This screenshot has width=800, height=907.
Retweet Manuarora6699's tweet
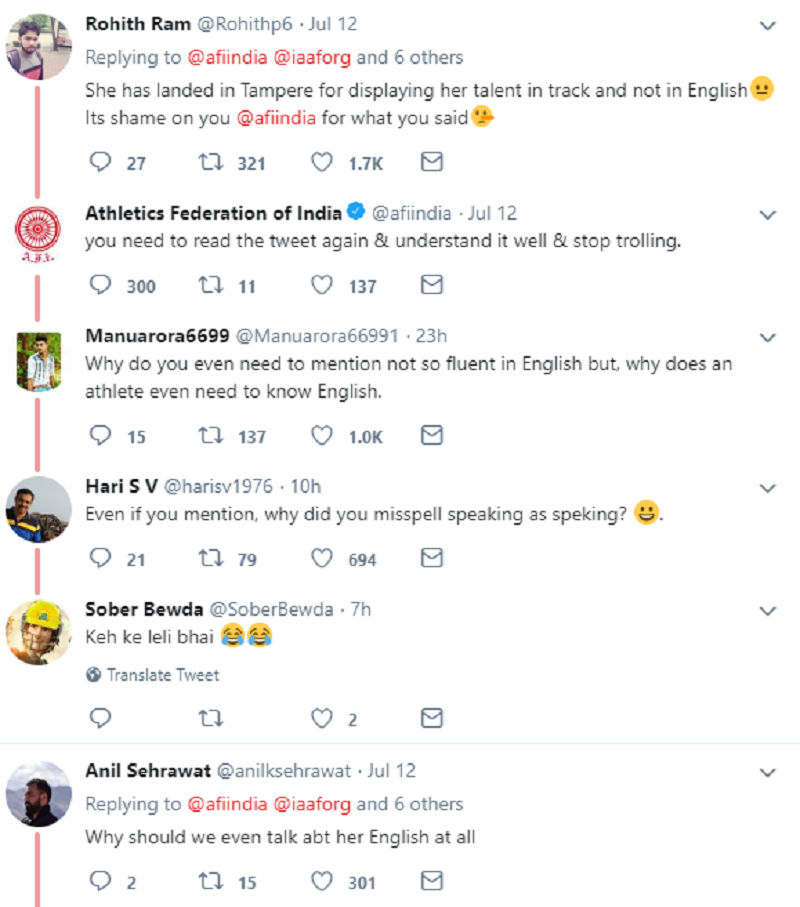[x=212, y=436]
